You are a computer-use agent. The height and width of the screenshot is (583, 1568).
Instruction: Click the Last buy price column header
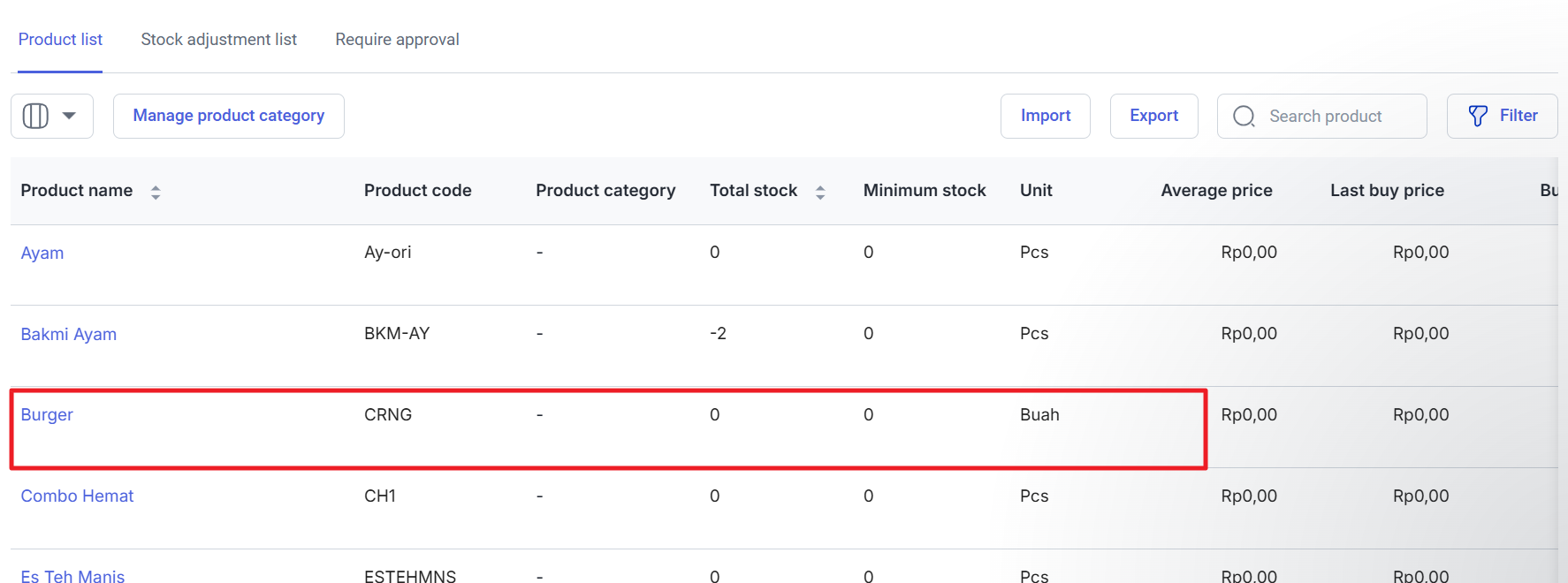(1386, 191)
